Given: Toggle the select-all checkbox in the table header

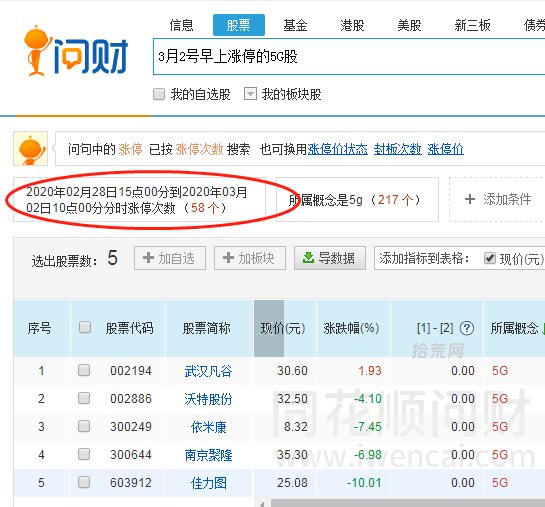Looking at the screenshot, I should click(x=85, y=327).
